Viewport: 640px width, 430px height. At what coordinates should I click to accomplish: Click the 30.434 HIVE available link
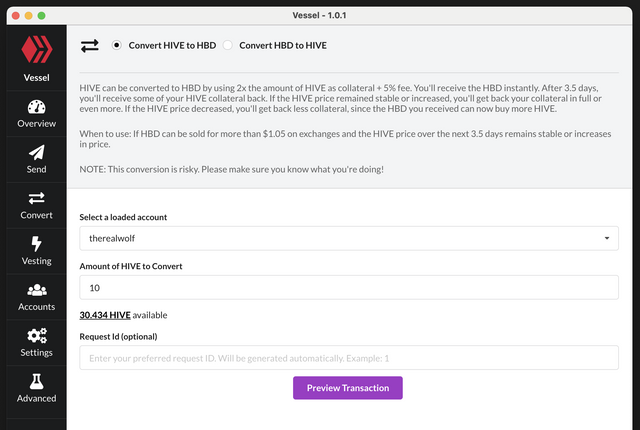point(105,315)
